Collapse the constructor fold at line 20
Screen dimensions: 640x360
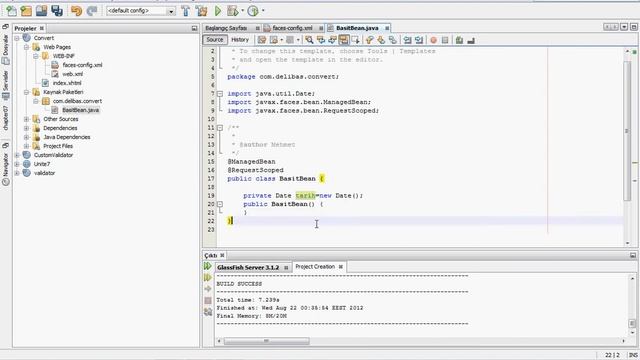pyautogui.click(x=220, y=204)
